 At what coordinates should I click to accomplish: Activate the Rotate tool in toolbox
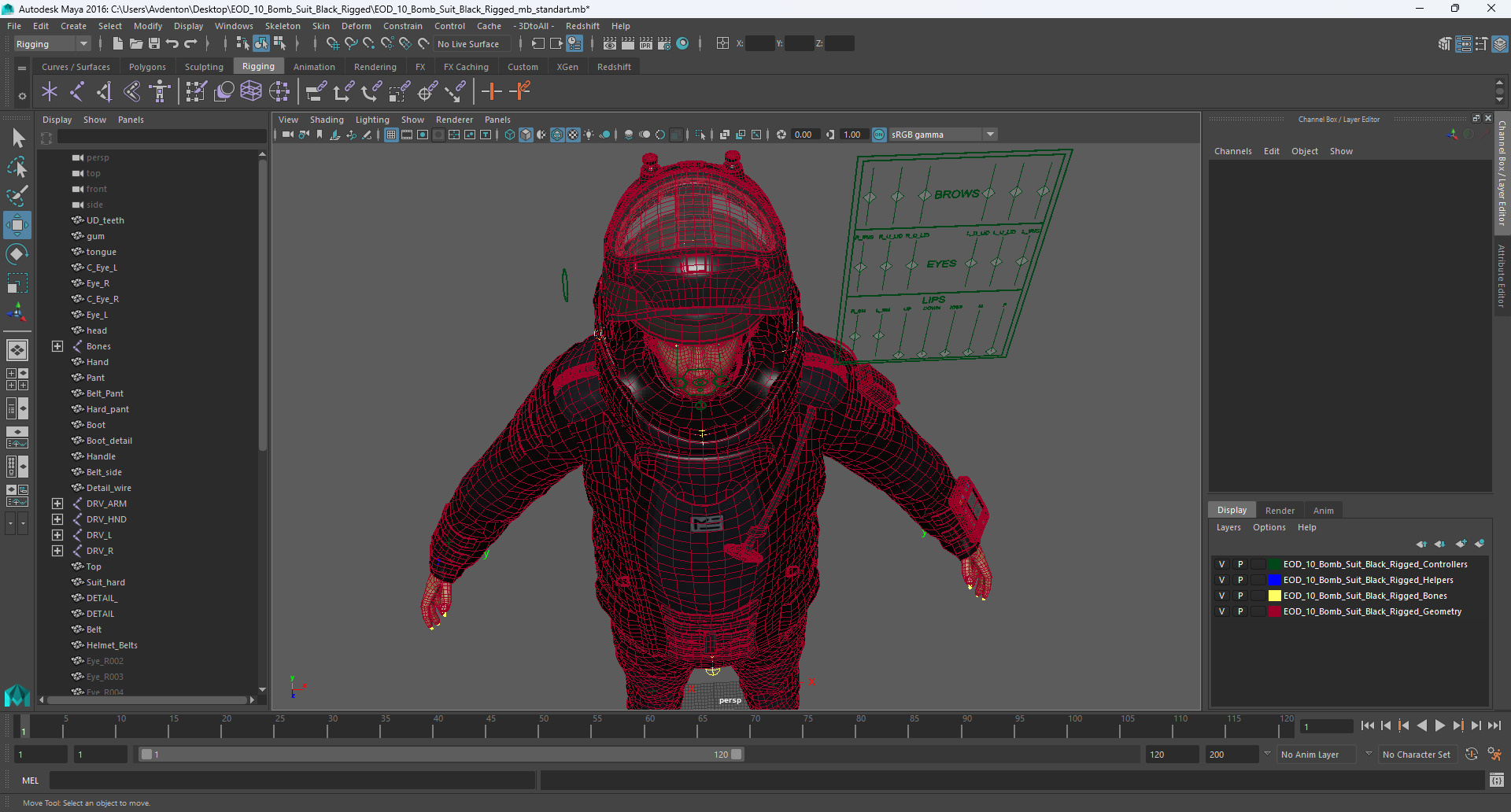(17, 254)
